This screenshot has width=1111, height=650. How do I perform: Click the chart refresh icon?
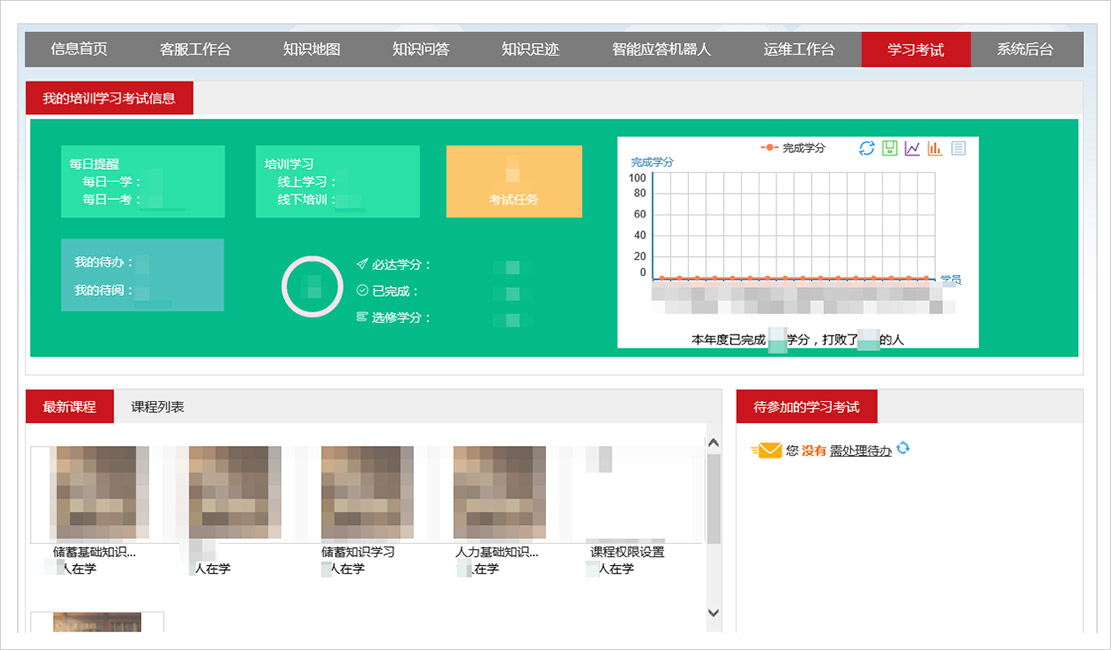(x=867, y=148)
